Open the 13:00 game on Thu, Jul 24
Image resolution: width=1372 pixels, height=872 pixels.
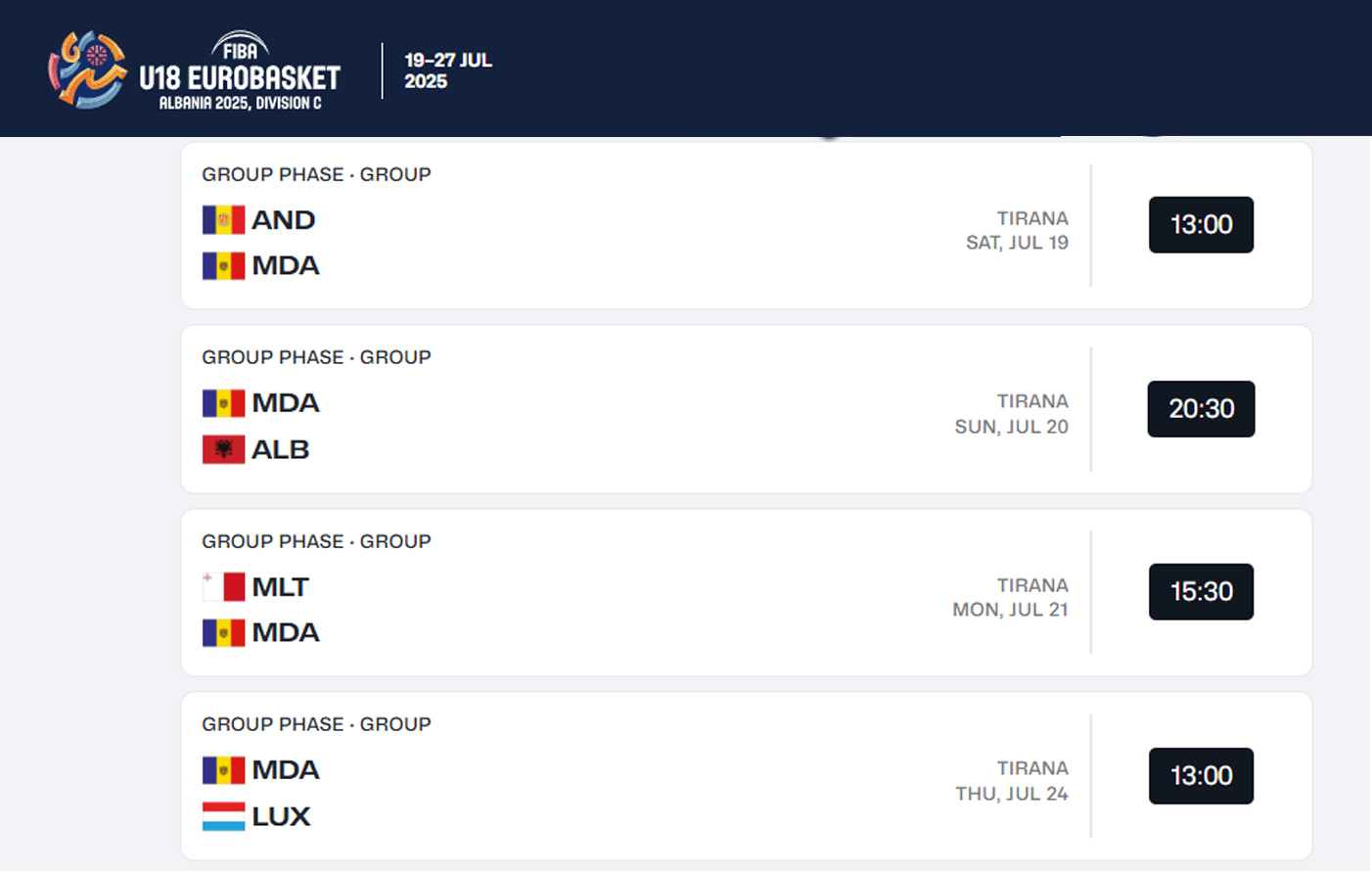(x=1201, y=776)
